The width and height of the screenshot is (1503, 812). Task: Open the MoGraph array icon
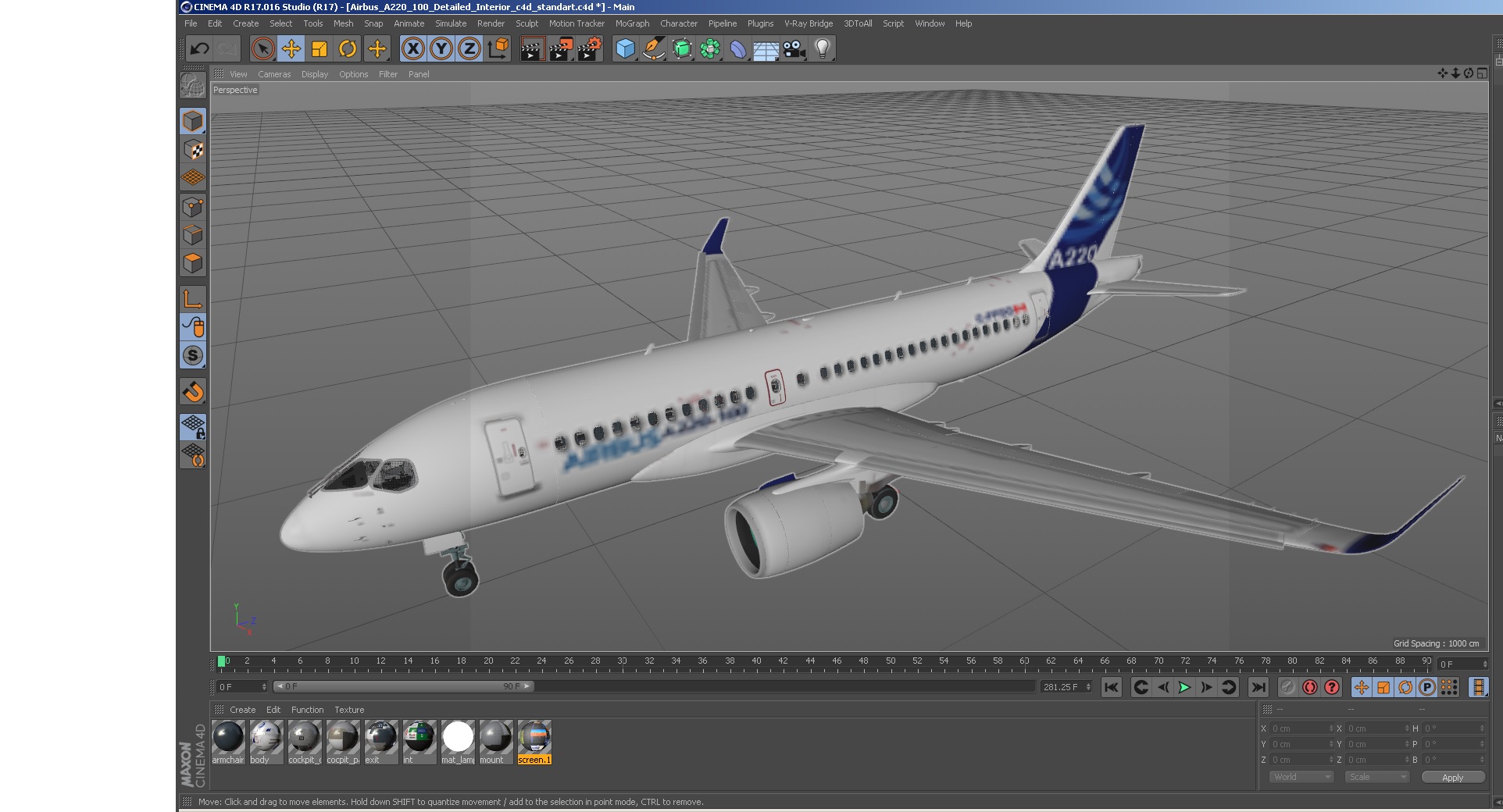click(710, 48)
